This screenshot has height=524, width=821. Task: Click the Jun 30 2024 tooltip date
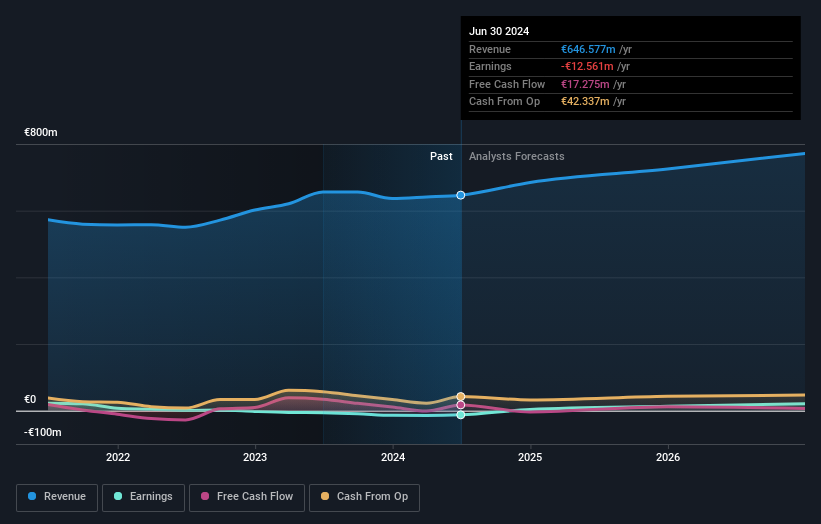click(x=499, y=31)
